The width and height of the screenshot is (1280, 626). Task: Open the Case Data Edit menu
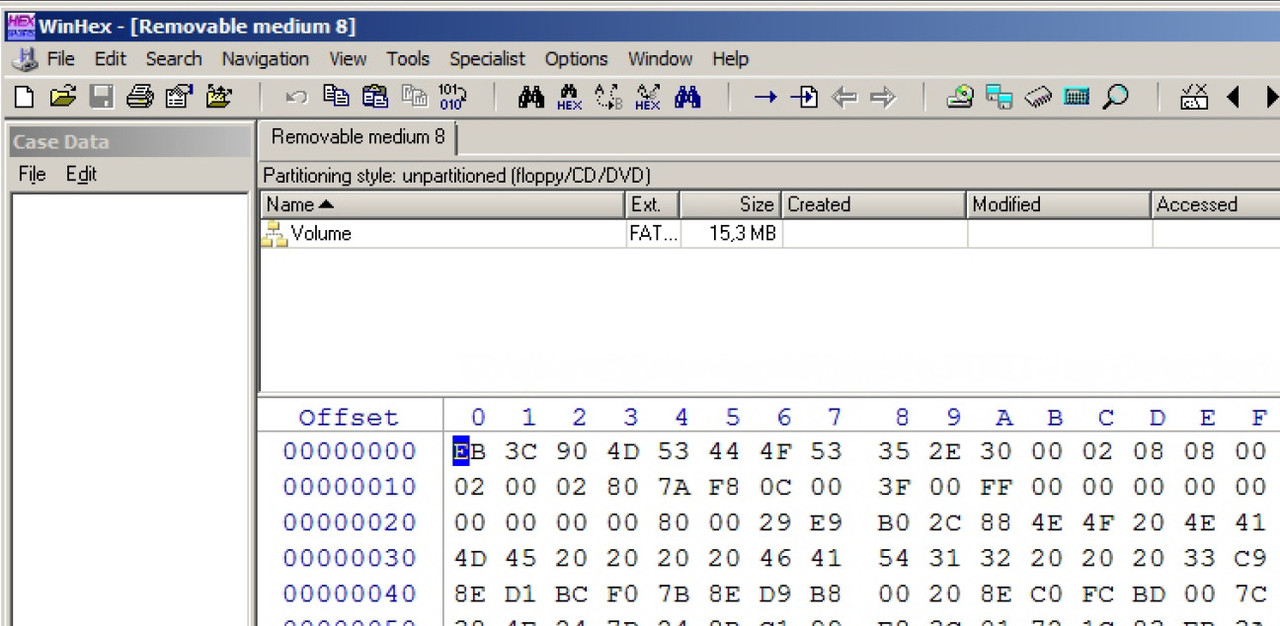(x=81, y=174)
